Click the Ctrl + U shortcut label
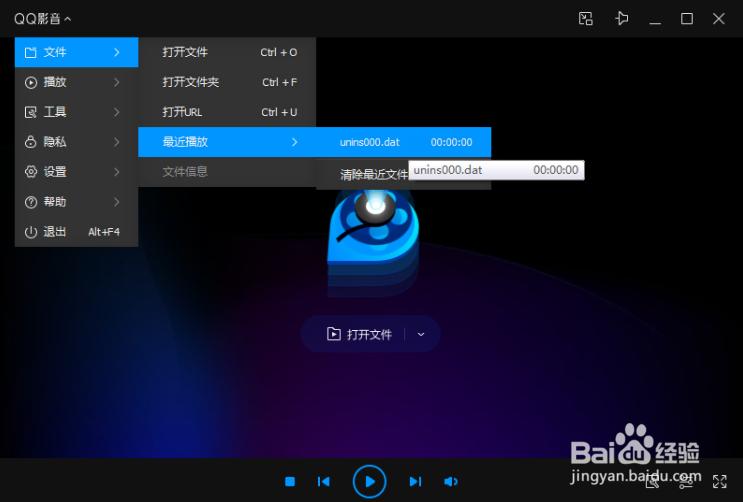This screenshot has width=743, height=502. (279, 112)
